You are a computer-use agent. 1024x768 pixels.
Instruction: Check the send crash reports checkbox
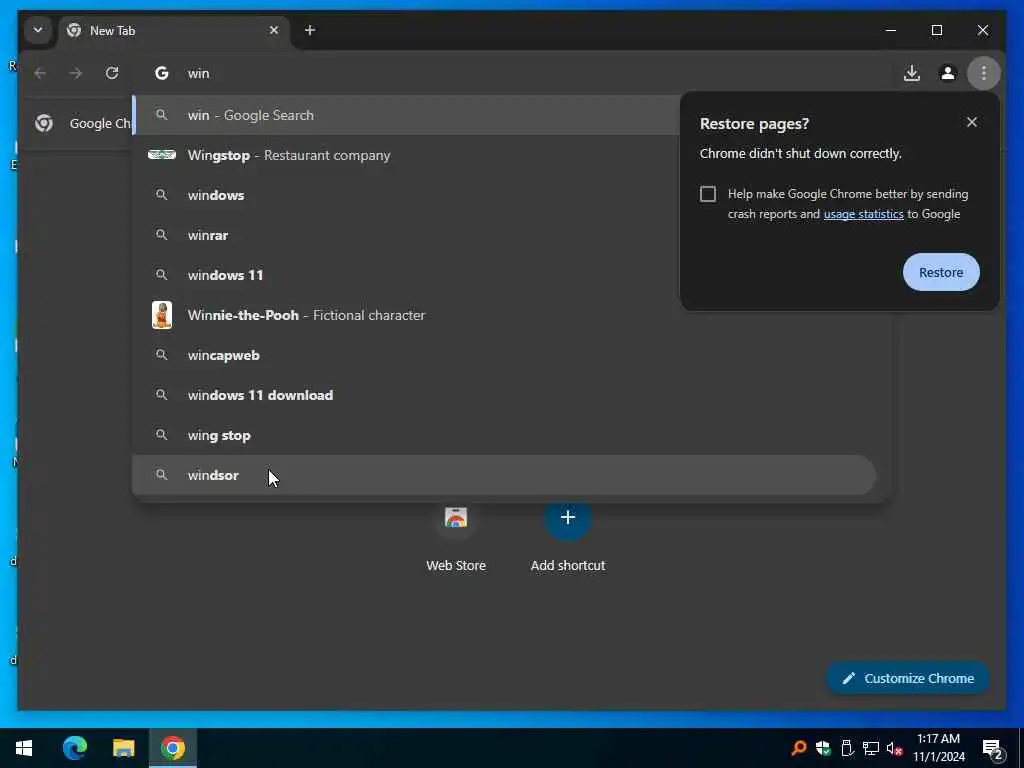coord(708,194)
